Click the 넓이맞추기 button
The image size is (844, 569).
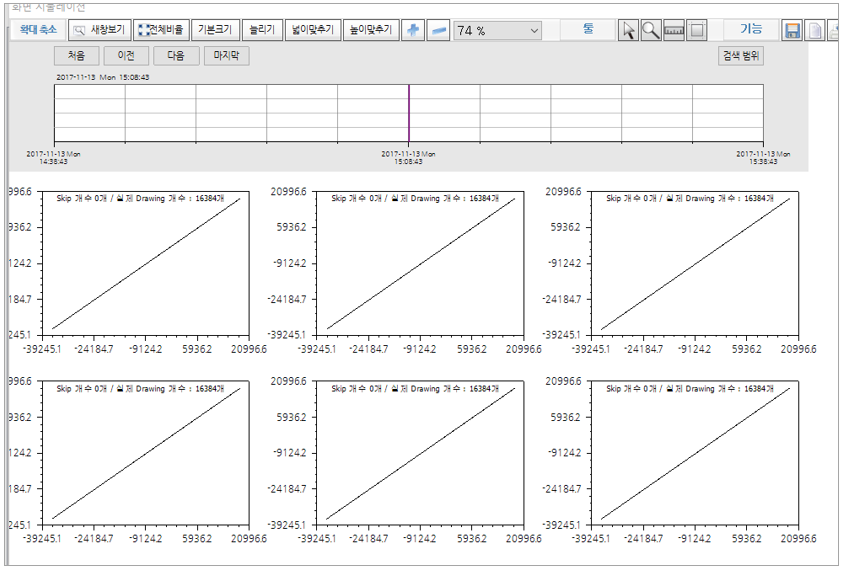312,30
